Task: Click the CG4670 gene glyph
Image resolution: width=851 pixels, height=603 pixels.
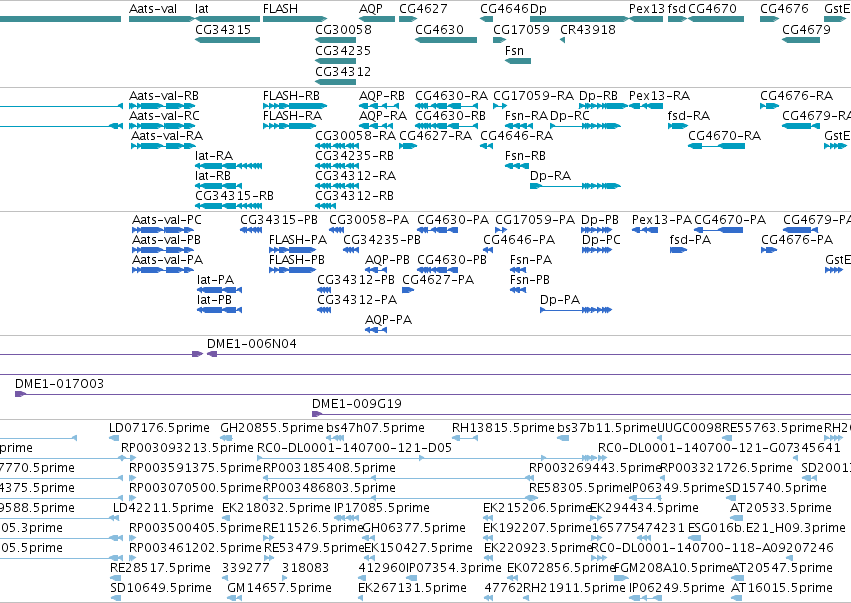Action: (716, 19)
